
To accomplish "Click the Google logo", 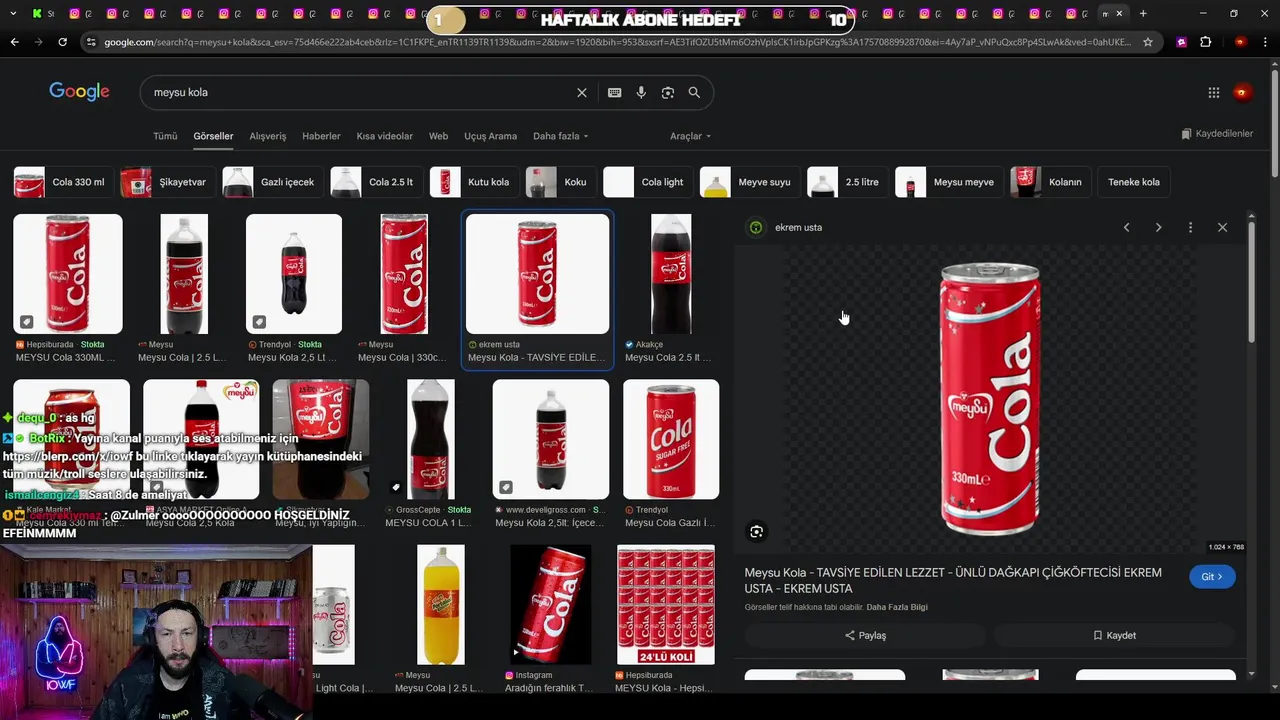I will click(x=79, y=92).
